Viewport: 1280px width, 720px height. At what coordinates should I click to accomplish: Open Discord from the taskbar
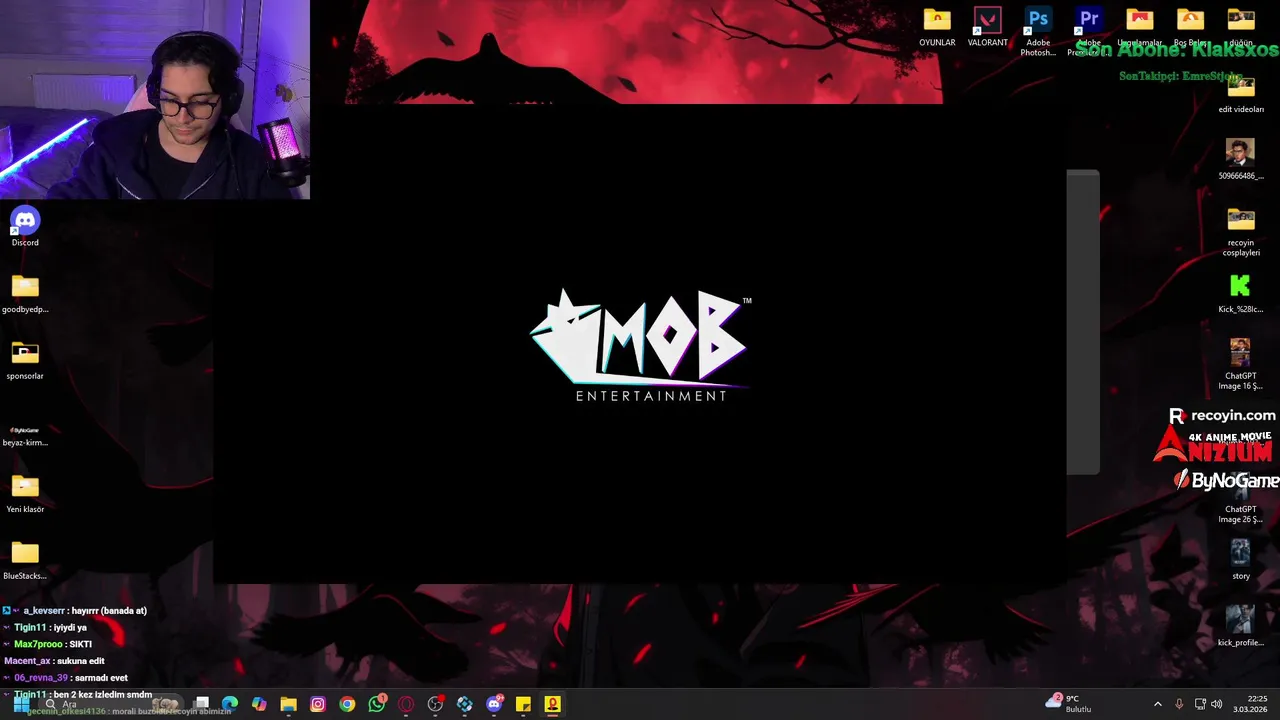point(494,704)
